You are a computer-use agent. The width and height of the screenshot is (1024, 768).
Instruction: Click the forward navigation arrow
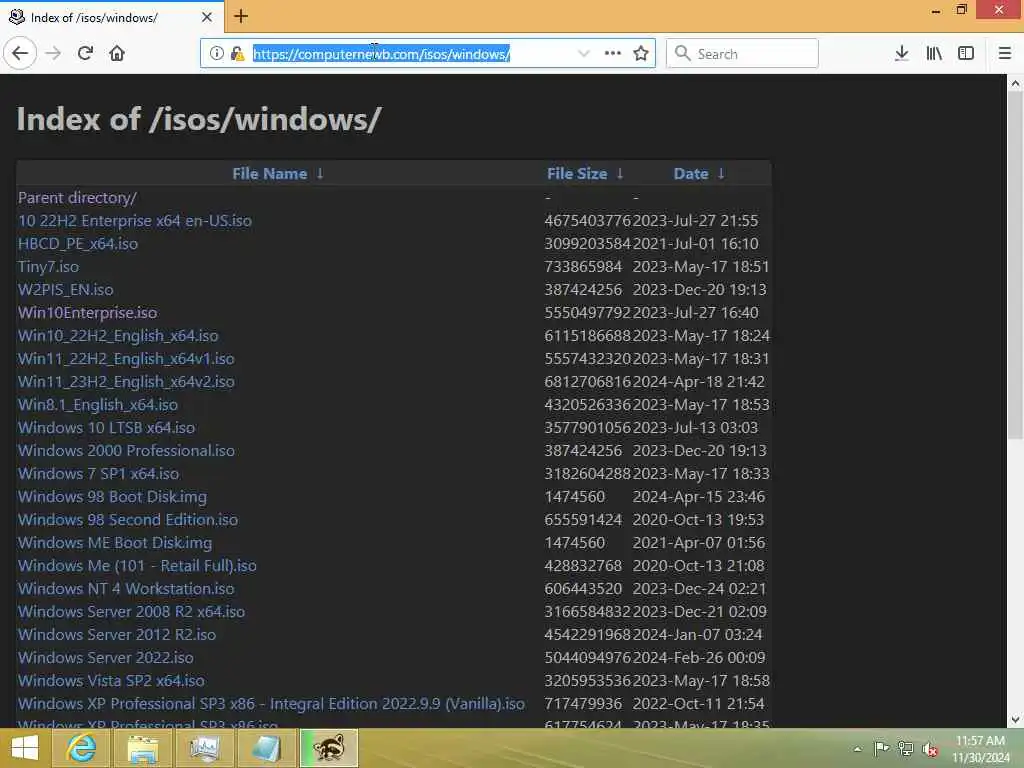pyautogui.click(x=54, y=54)
